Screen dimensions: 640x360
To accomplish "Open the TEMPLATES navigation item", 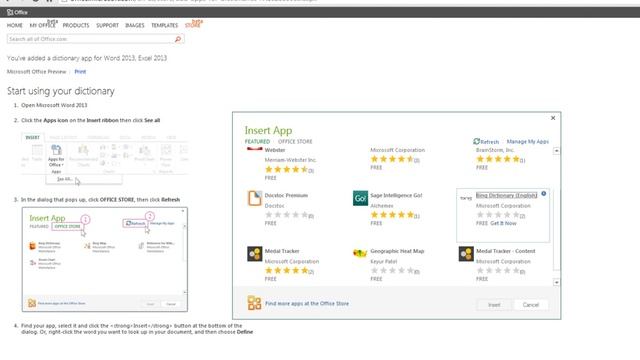I will [164, 25].
